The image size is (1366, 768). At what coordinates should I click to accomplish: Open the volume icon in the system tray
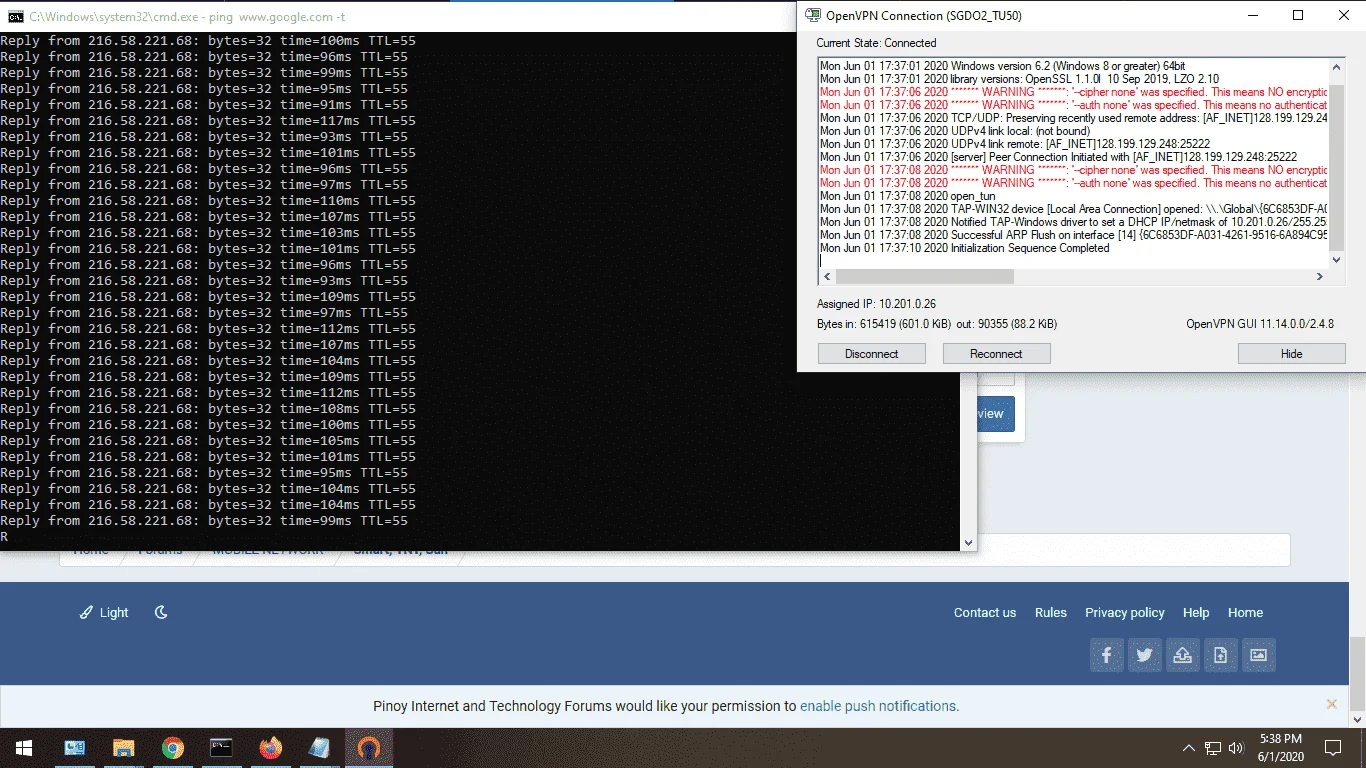point(1236,747)
